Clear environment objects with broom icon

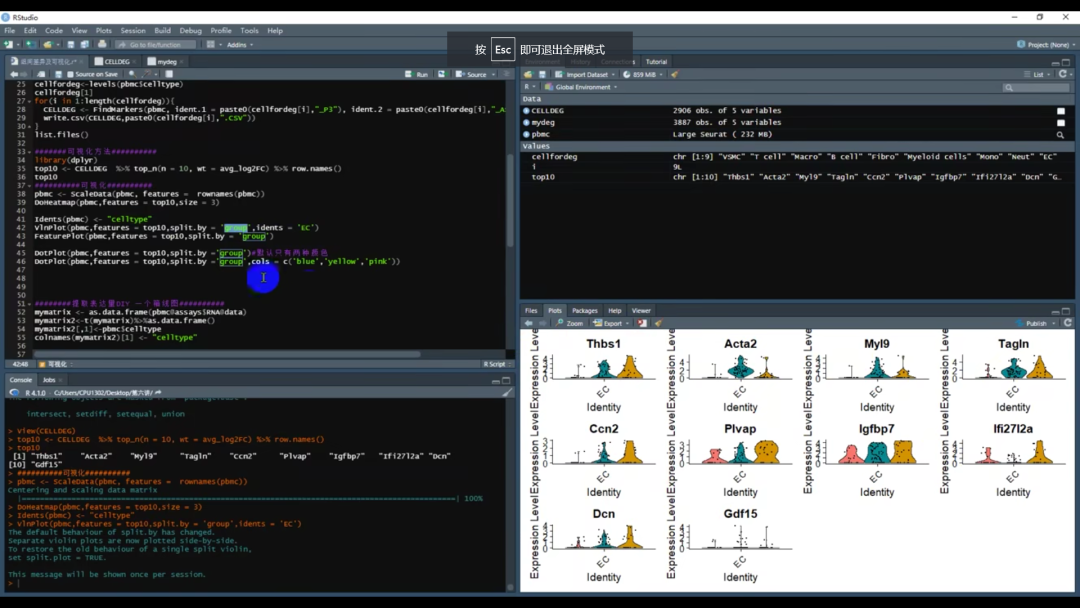pos(674,74)
